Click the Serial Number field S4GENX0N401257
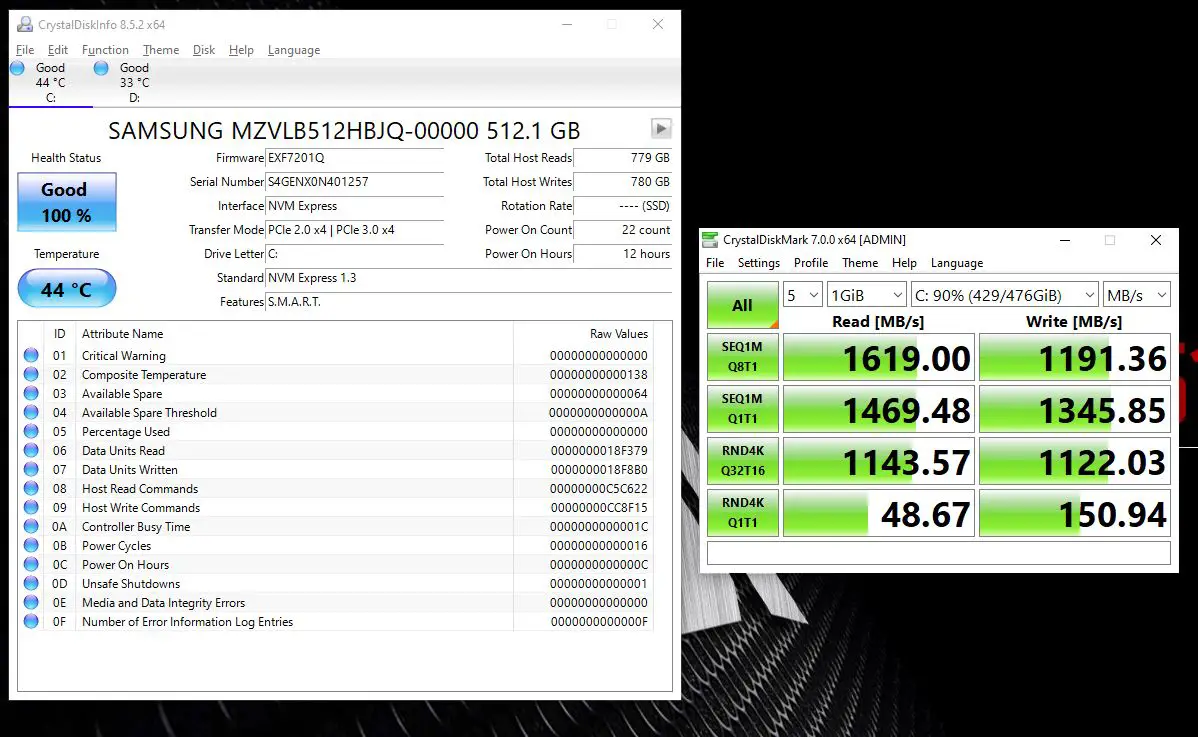Screen dimensions: 1198x737 coord(355,182)
